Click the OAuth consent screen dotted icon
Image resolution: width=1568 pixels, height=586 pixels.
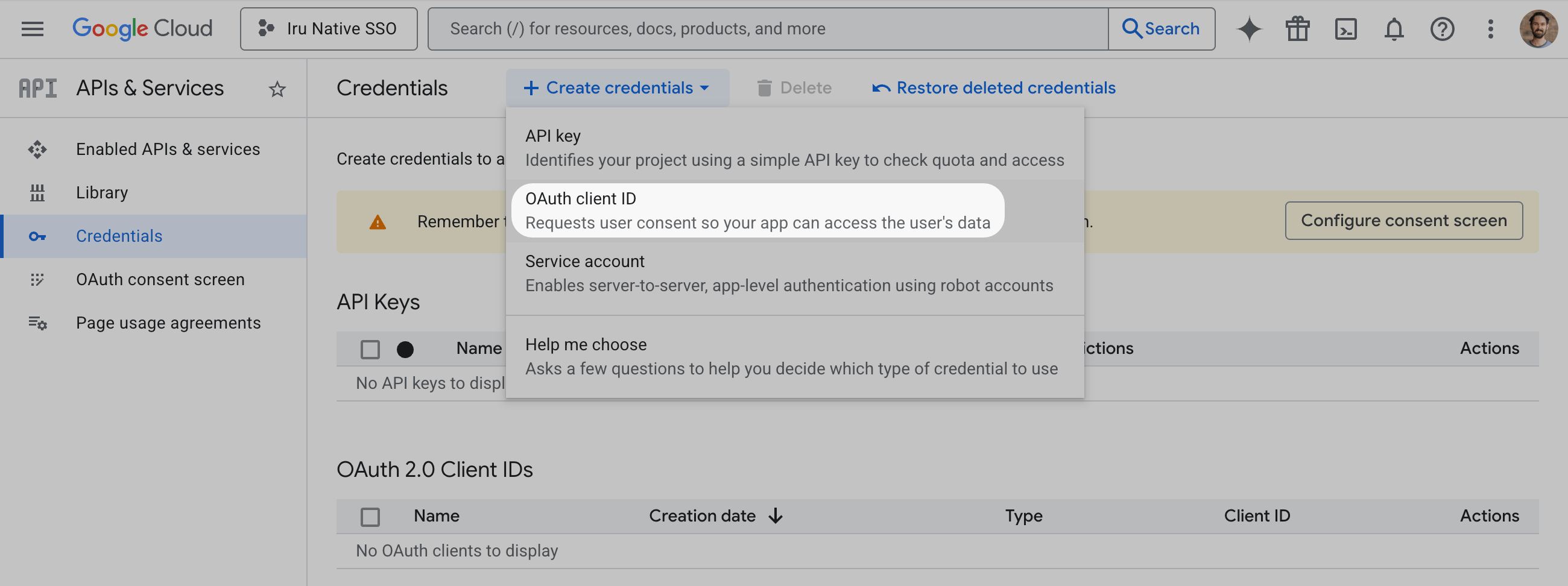(37, 279)
